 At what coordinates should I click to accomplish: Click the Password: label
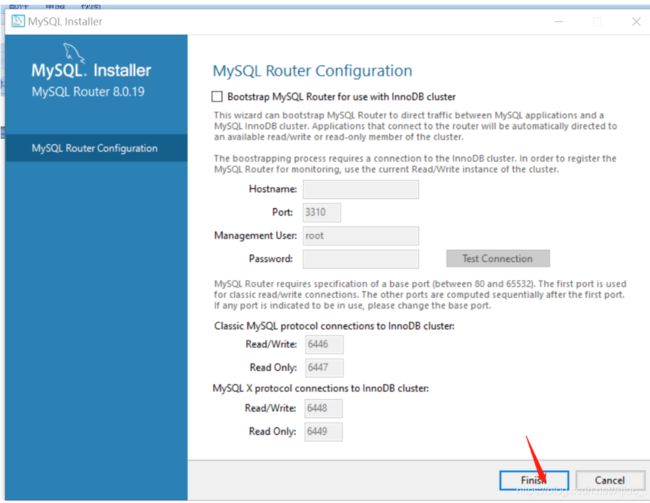pos(271,259)
